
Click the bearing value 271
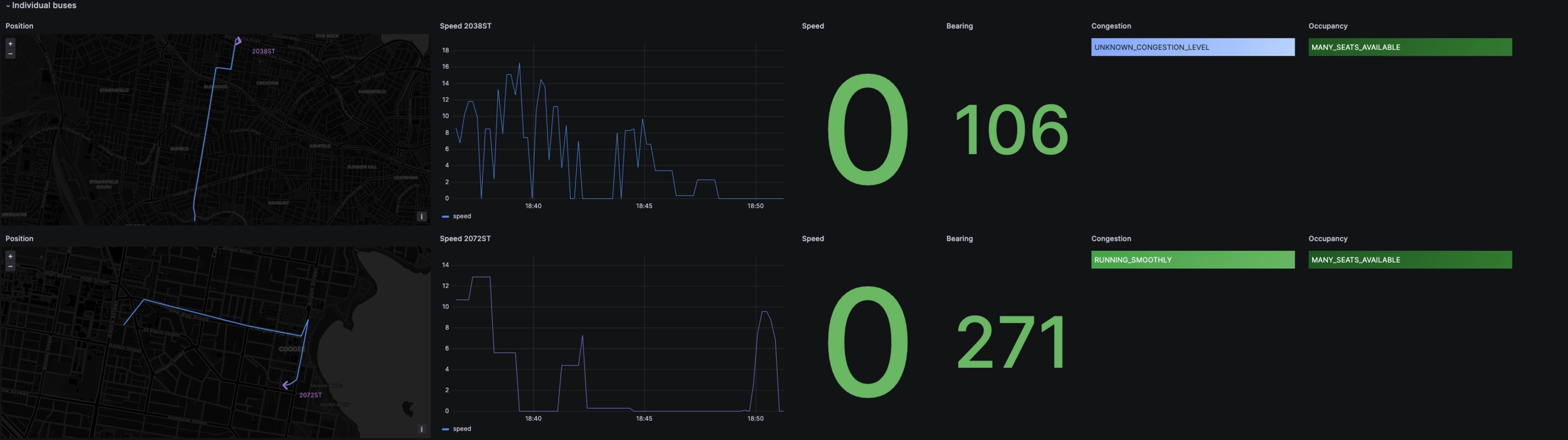click(1011, 342)
